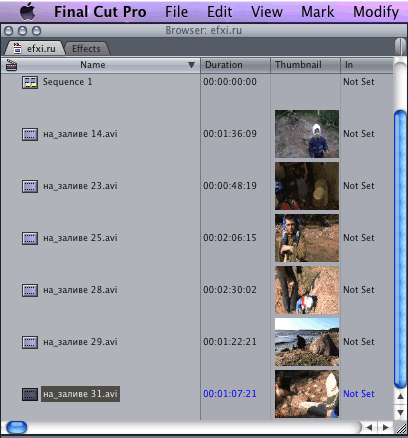Click thumbnail of на_заливе 28.avi
The height and width of the screenshot is (438, 408).
coord(307,290)
